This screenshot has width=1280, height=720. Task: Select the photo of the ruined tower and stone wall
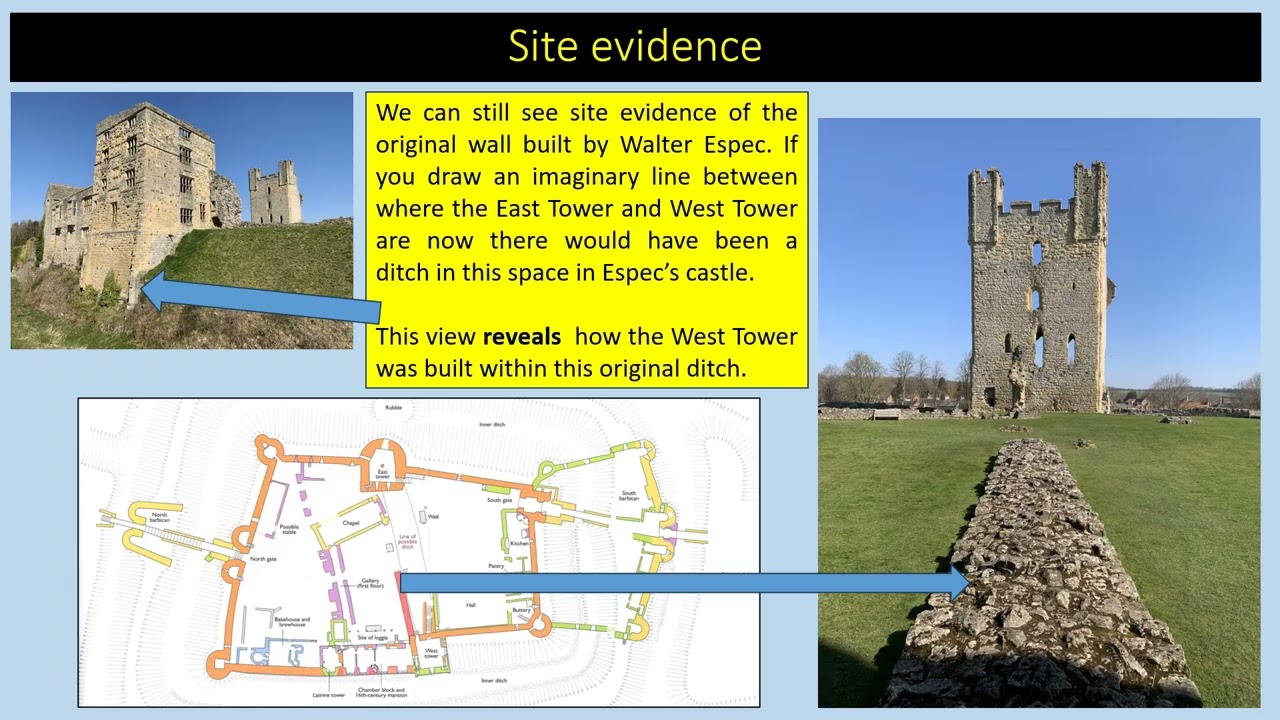point(1039,413)
